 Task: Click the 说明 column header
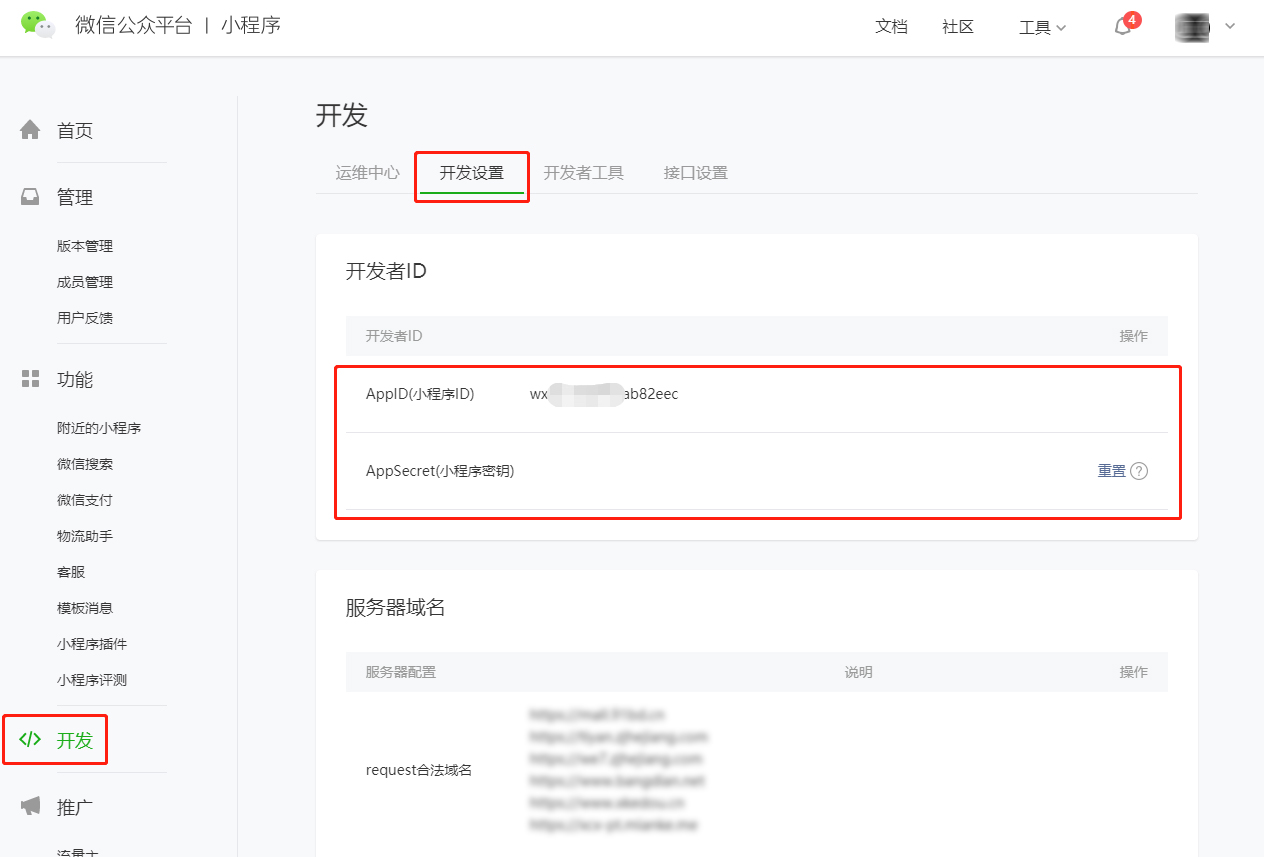pos(859,672)
